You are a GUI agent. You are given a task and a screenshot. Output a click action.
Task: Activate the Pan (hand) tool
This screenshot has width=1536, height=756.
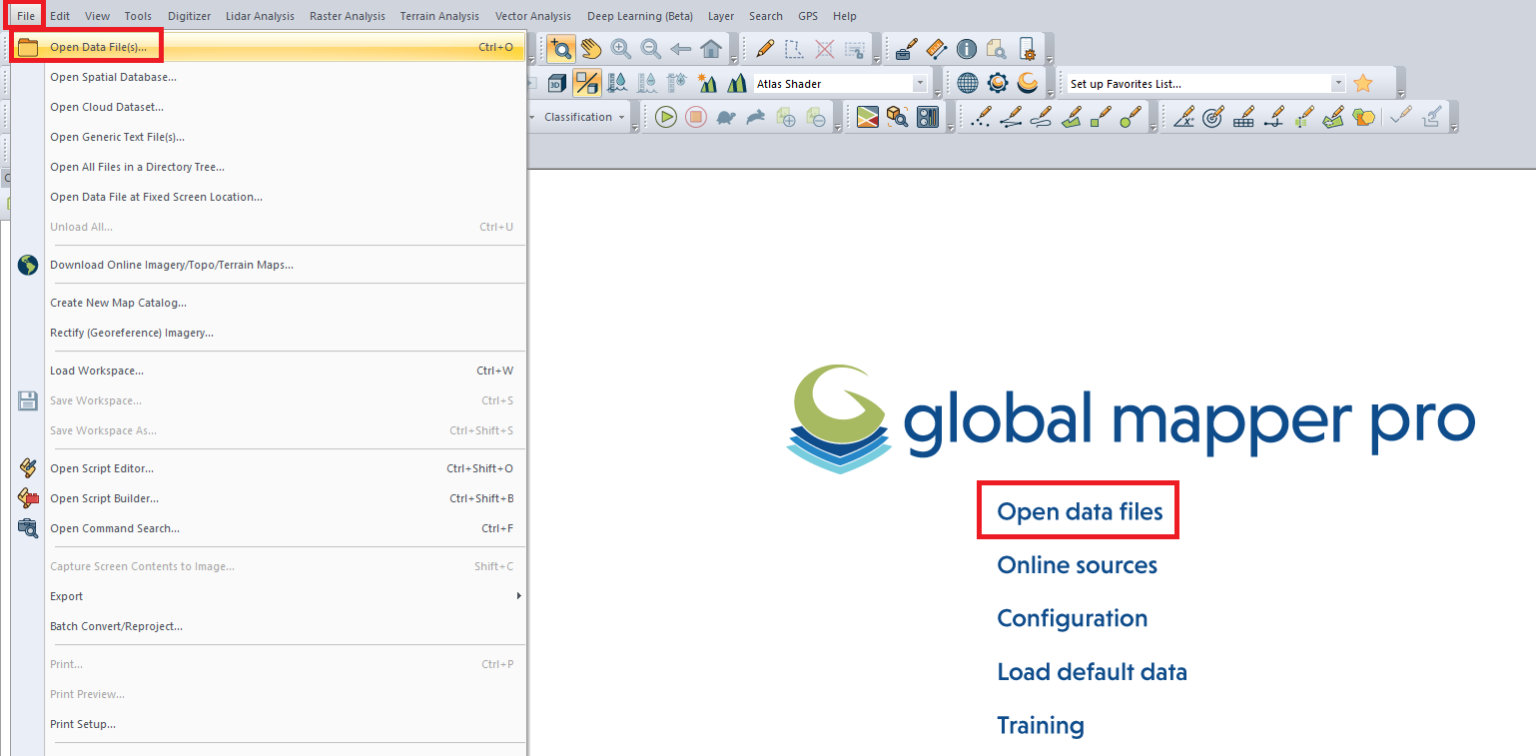coord(590,48)
